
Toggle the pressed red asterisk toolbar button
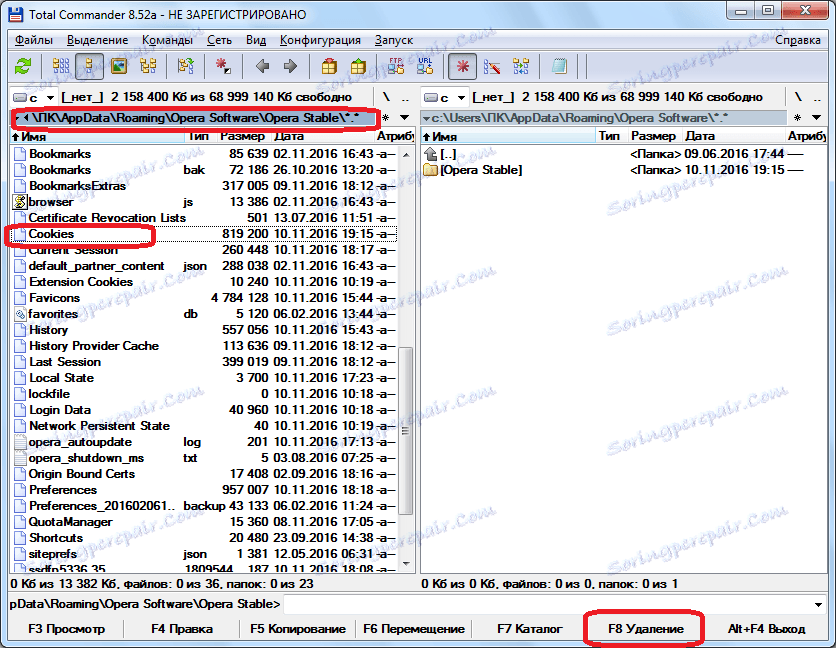point(462,66)
